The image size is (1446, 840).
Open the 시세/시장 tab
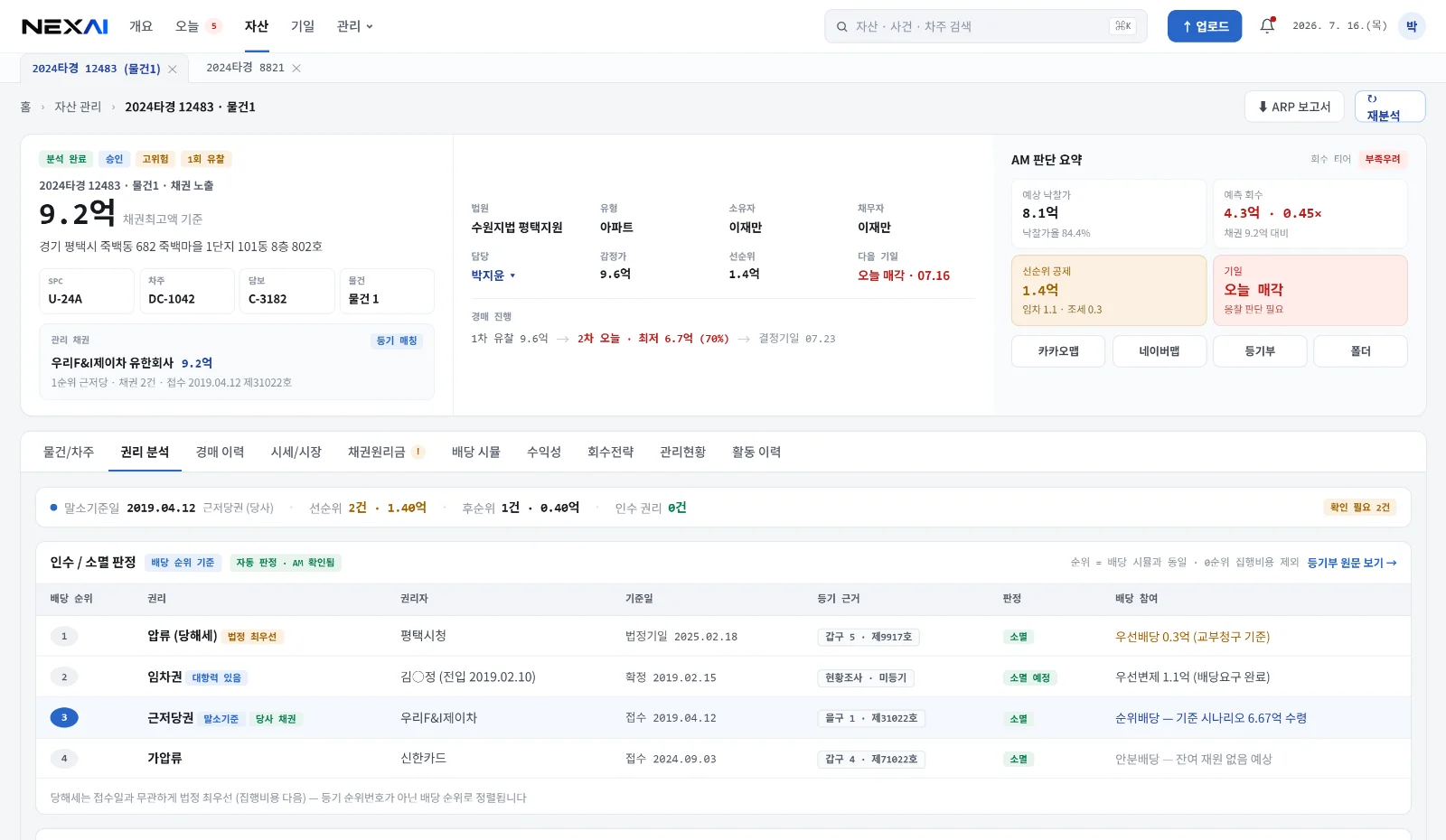click(x=296, y=452)
